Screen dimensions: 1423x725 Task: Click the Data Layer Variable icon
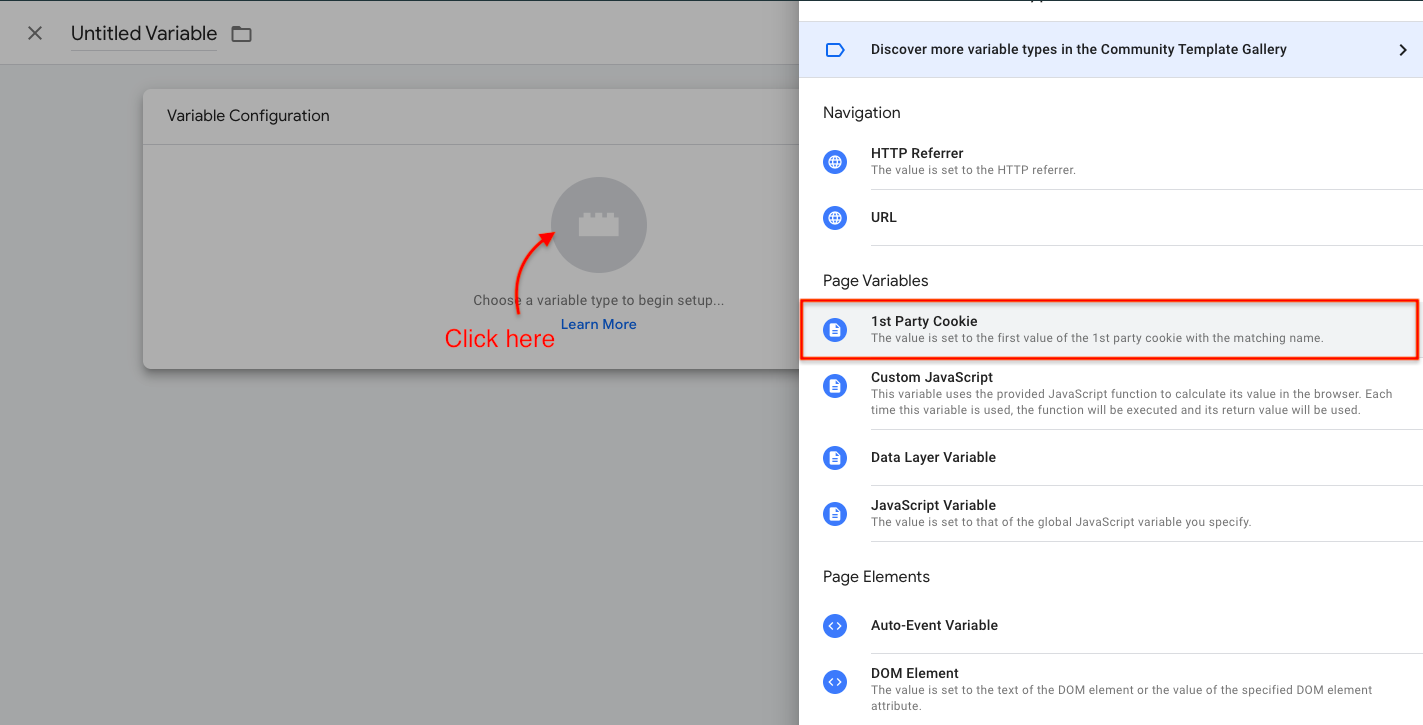pyautogui.click(x=835, y=458)
